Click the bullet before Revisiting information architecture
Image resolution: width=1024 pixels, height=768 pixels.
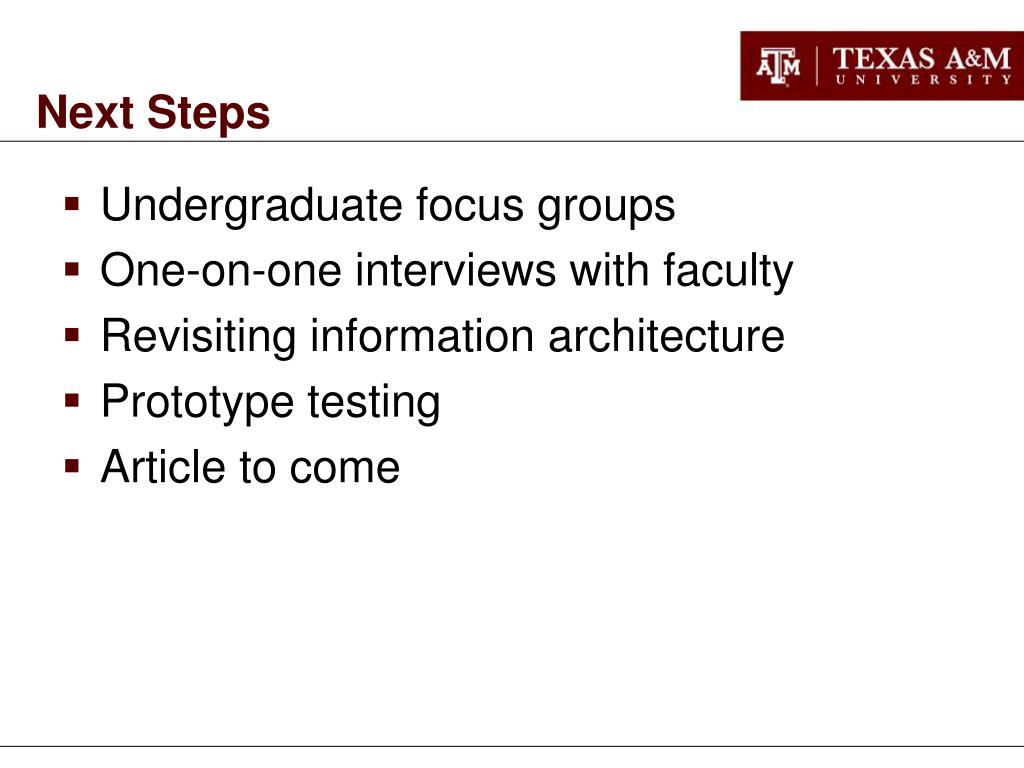(x=71, y=337)
